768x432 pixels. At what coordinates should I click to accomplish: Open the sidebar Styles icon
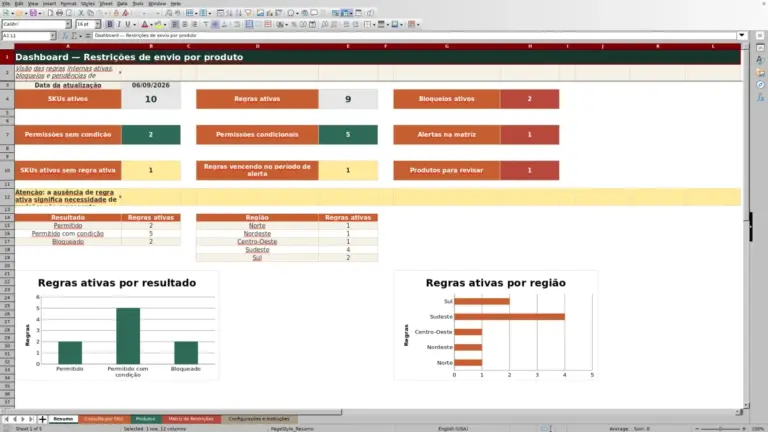pos(760,60)
